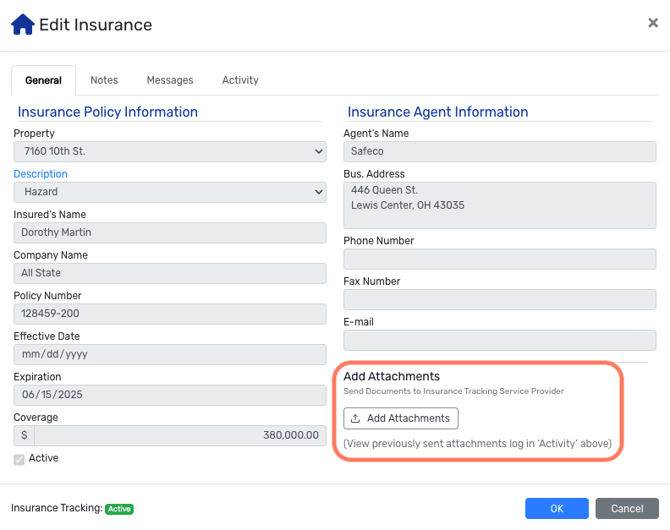Expand the Property dropdown showing 7160 10th St.
This screenshot has height=530, width=670.
[x=170, y=151]
